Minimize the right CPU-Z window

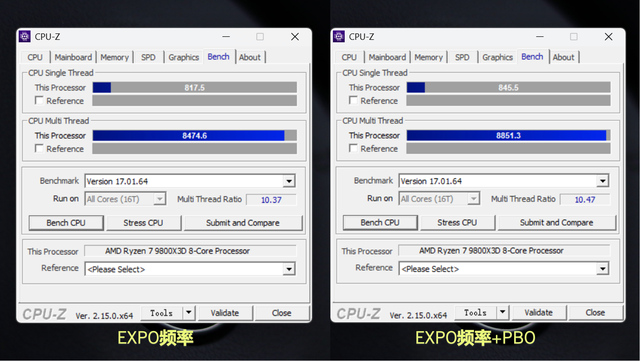[540, 37]
